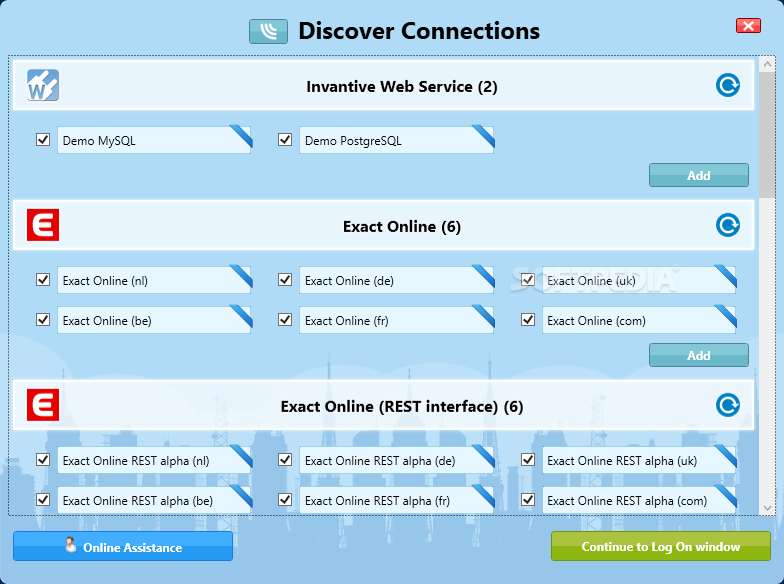
Task: Click ribbon on Exact Online REST alpha (fr)
Action: pyautogui.click(x=483, y=497)
